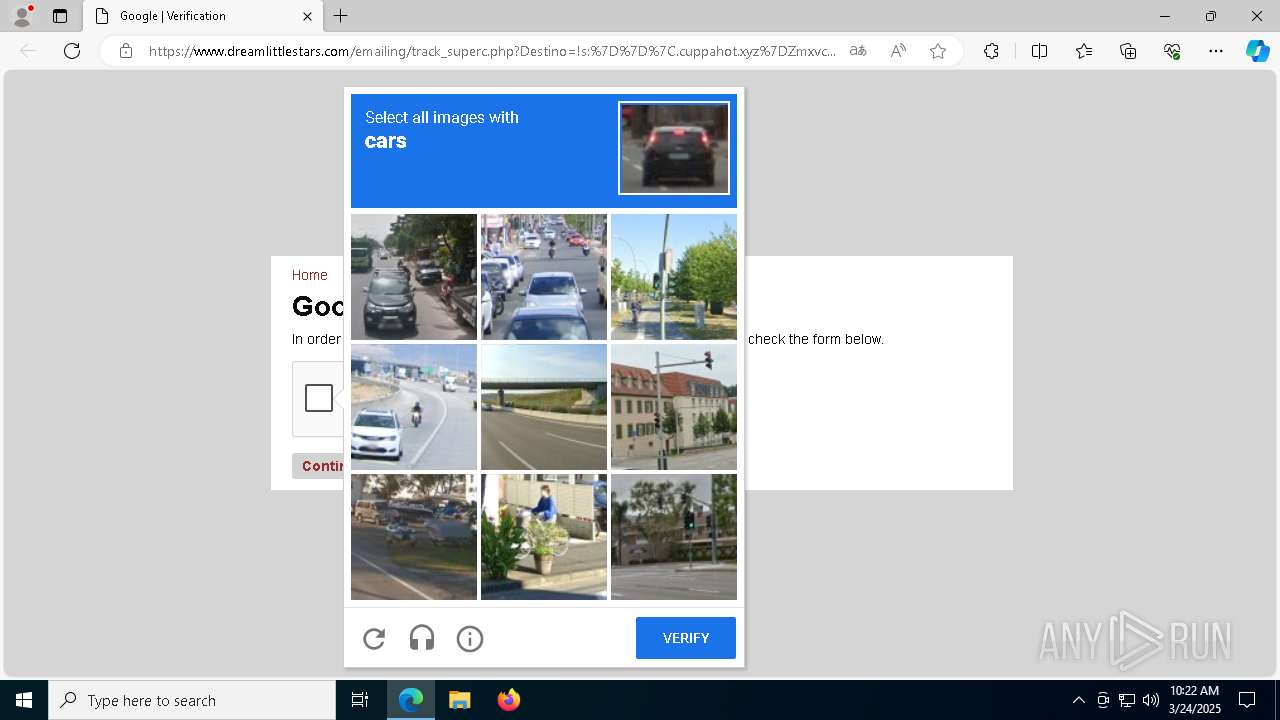Add this page to favorites star
Screen dimensions: 1280x720
(938, 51)
